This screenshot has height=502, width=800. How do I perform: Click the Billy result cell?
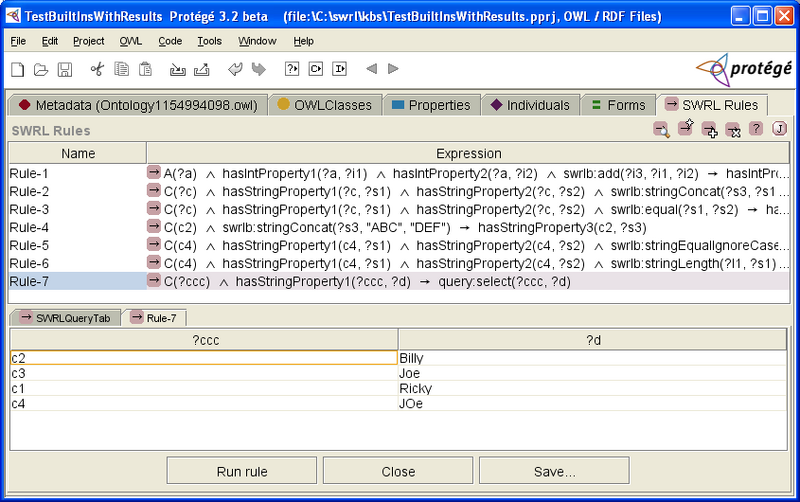pos(592,358)
